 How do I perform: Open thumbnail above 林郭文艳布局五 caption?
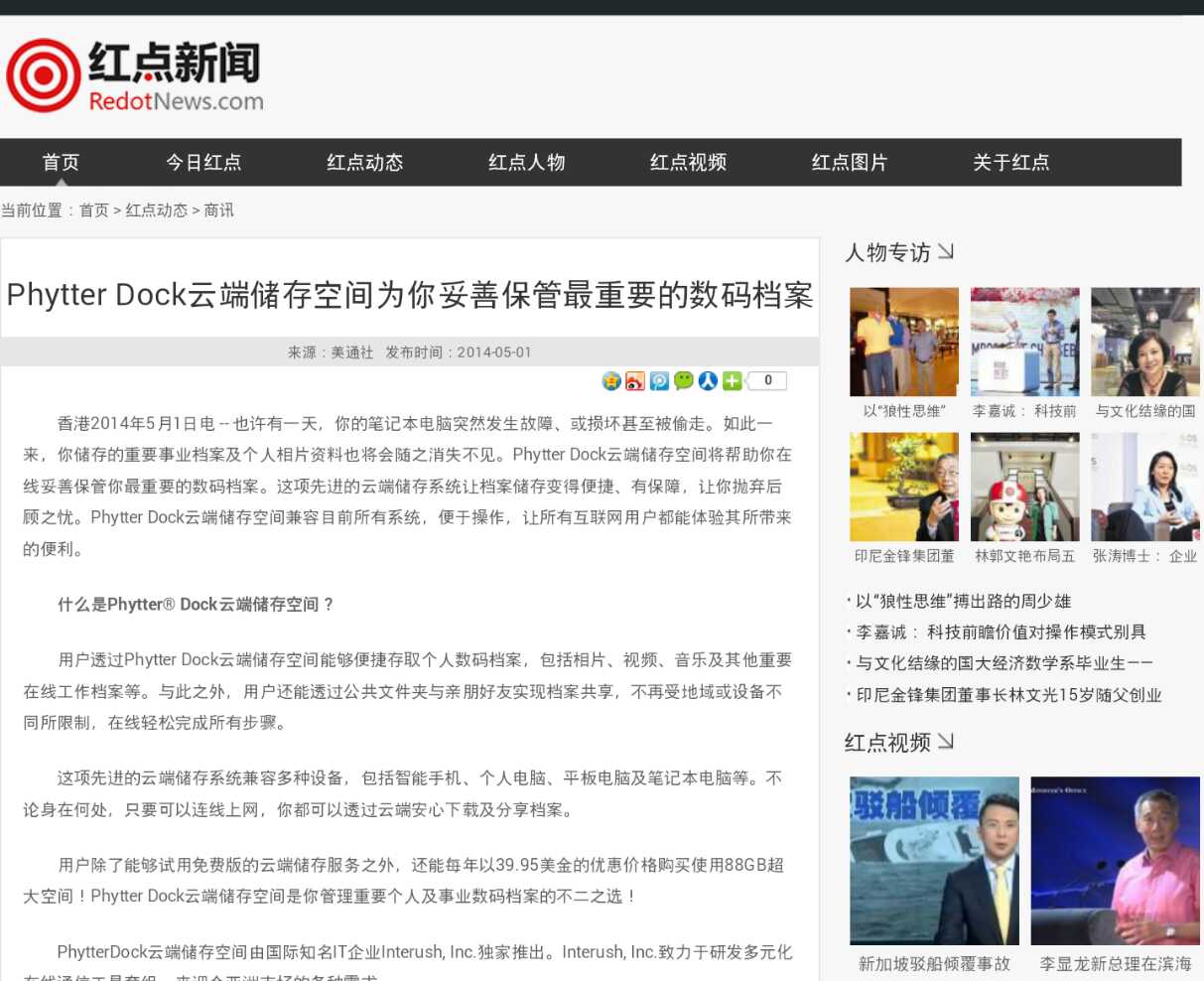pyautogui.click(x=1025, y=487)
